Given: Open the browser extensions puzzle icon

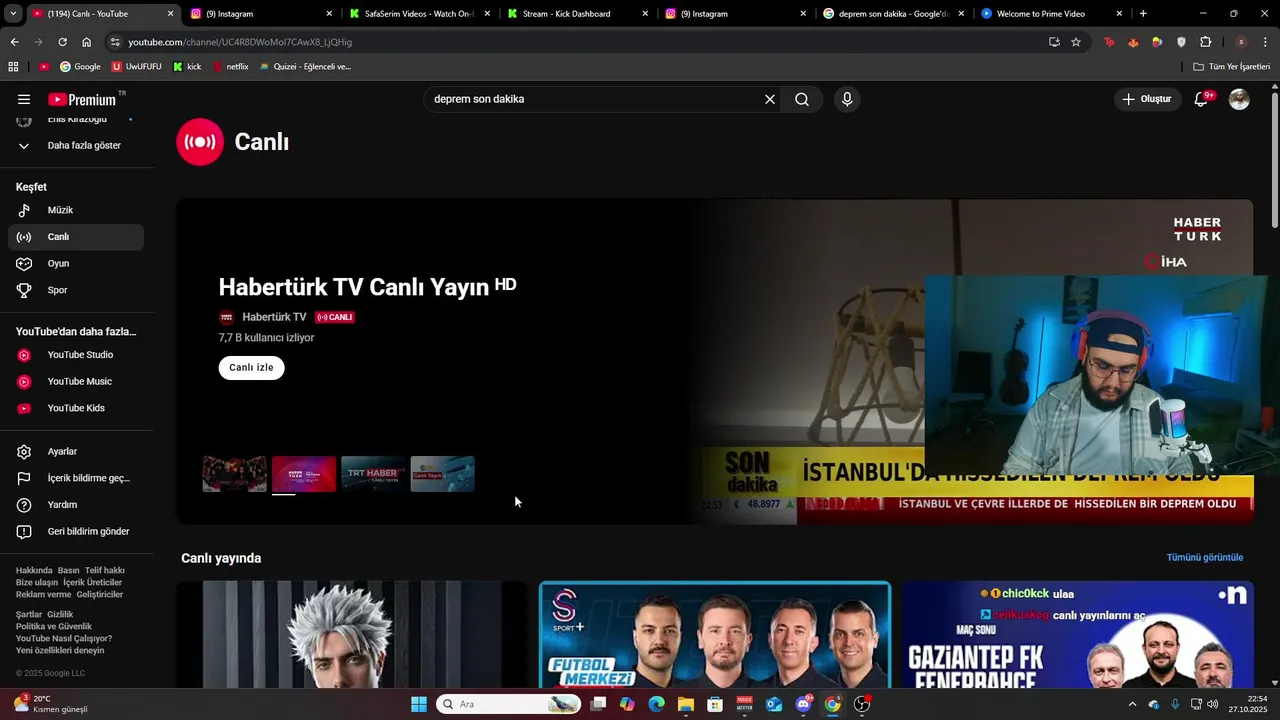Looking at the screenshot, I should [1205, 42].
